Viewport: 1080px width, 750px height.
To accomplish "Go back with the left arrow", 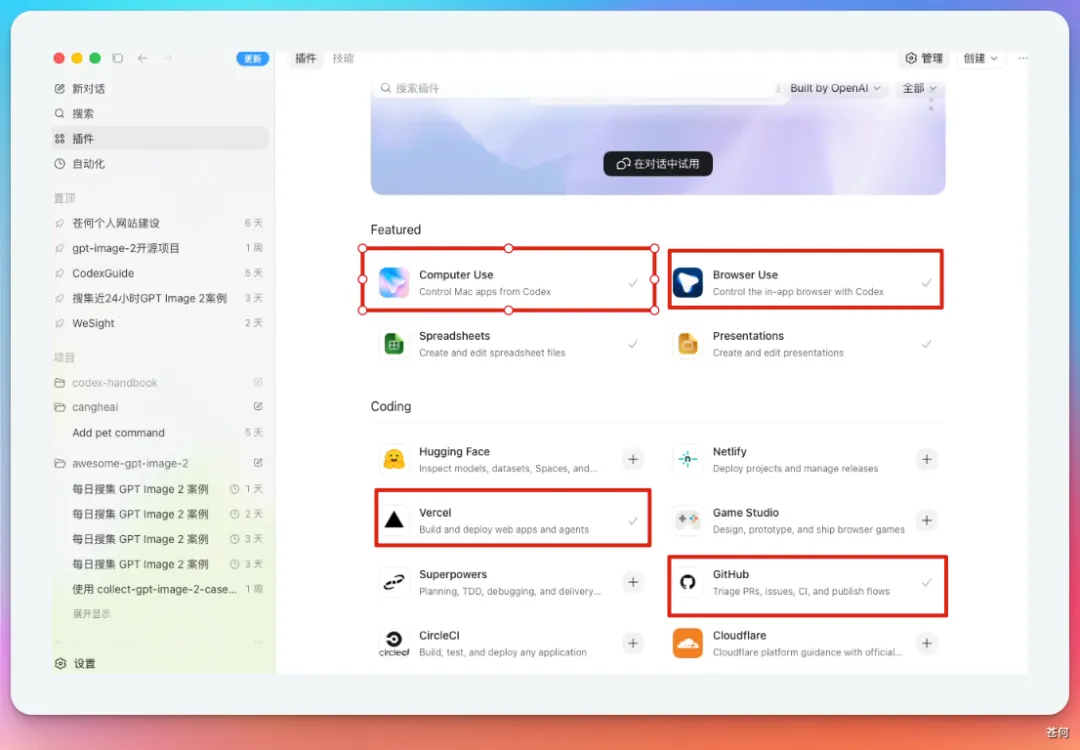I will [143, 59].
